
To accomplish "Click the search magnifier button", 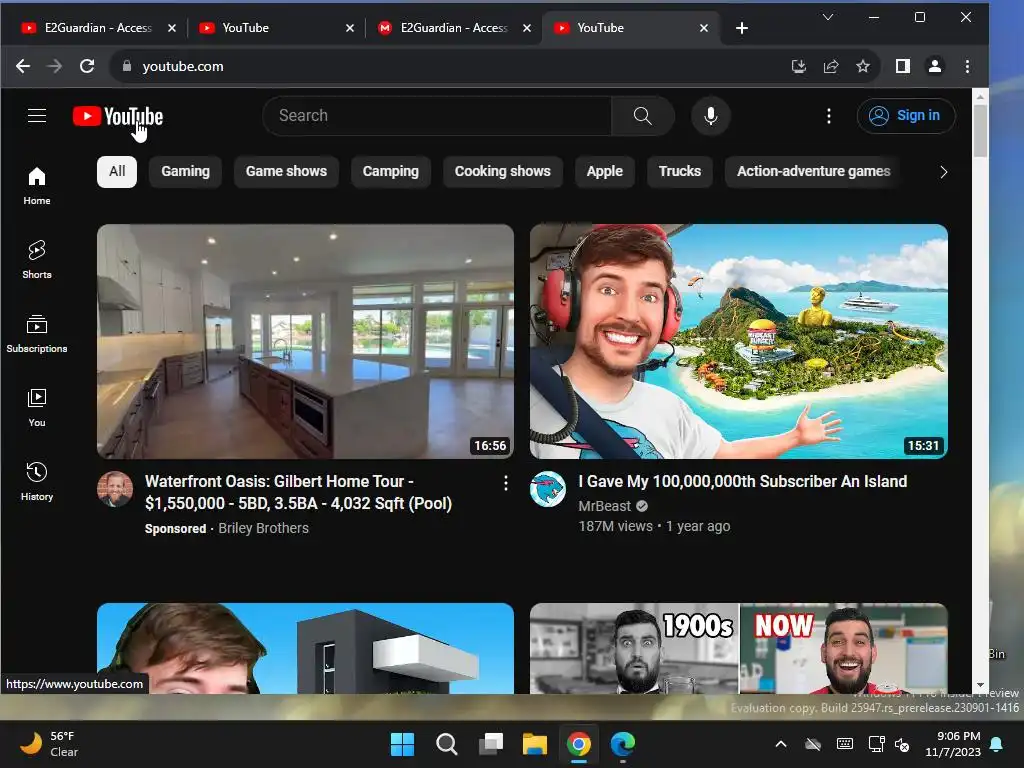I will click(x=643, y=116).
